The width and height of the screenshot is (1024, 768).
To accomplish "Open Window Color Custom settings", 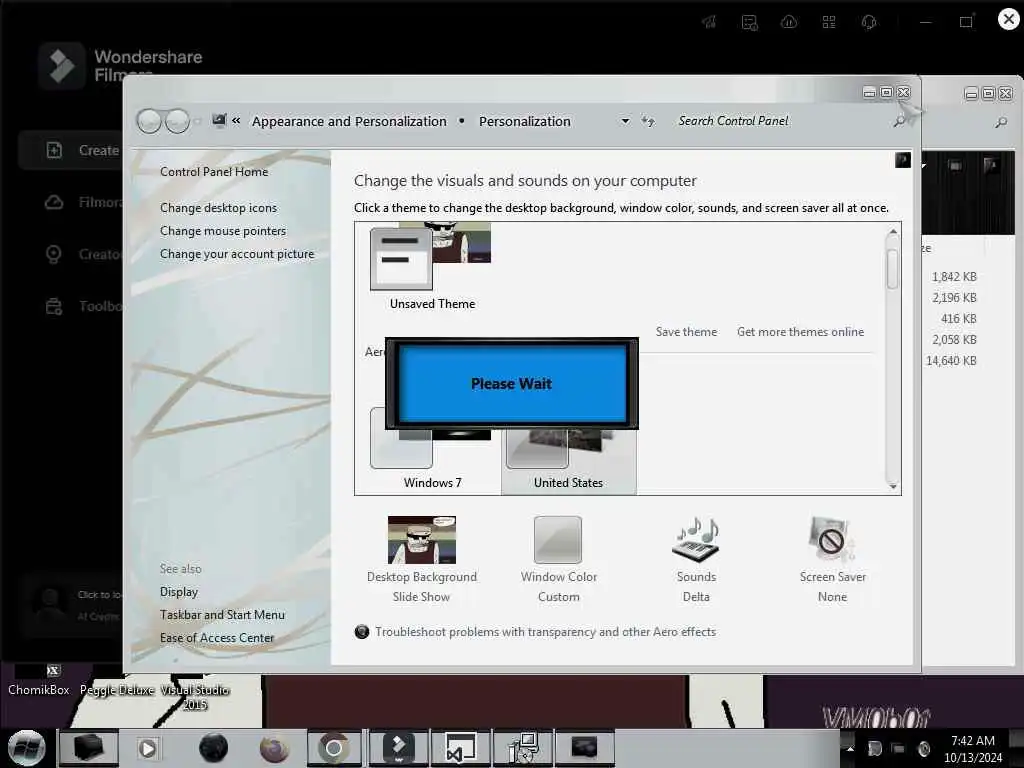I will [558, 560].
